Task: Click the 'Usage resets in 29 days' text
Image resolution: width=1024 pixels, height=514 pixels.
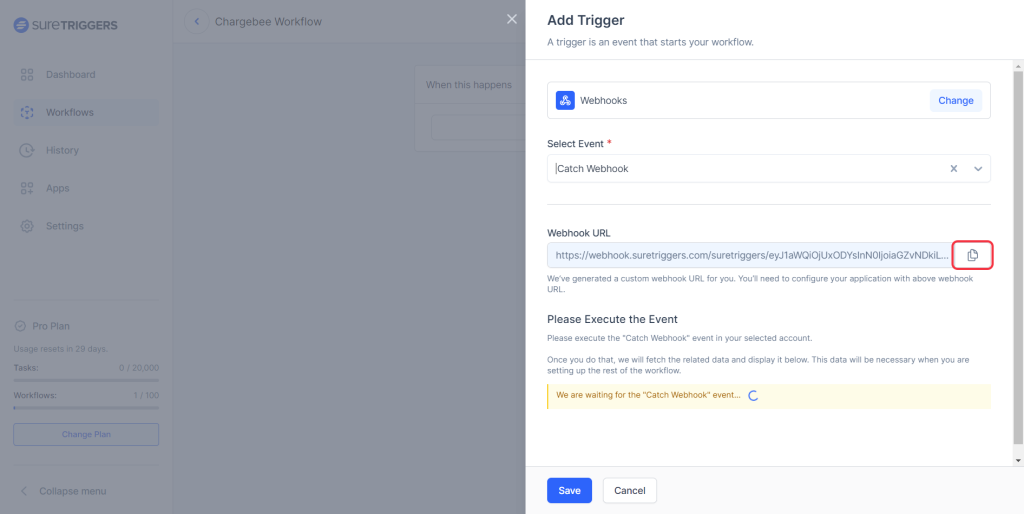Action: [61, 349]
